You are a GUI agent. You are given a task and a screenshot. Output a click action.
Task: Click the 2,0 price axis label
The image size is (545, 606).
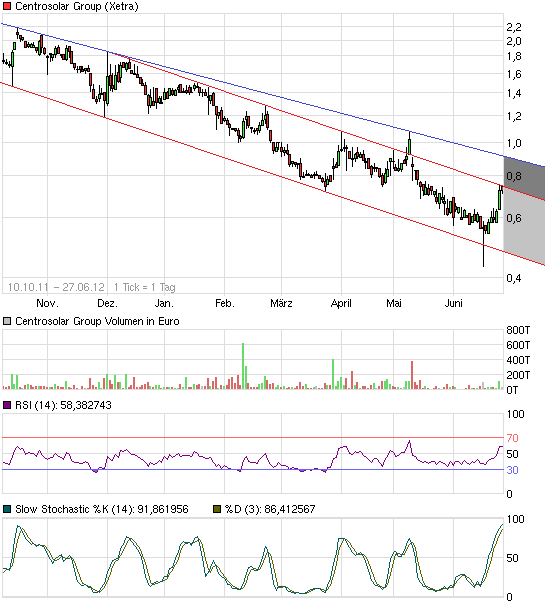(x=514, y=41)
